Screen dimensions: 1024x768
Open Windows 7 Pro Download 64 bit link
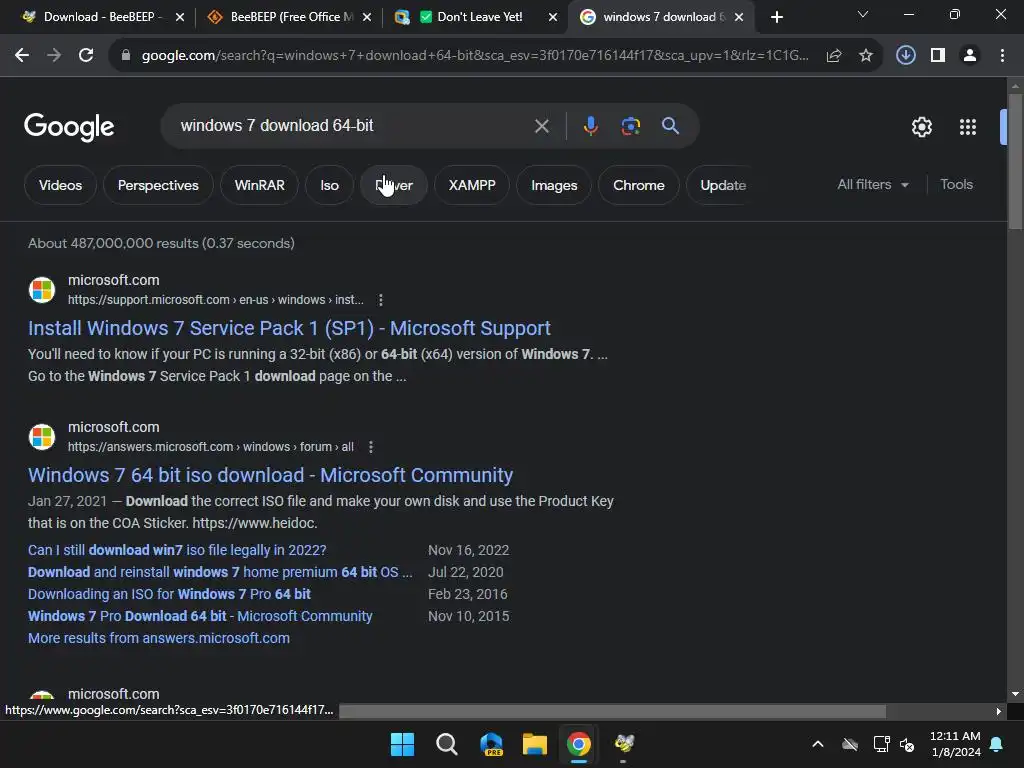[200, 616]
